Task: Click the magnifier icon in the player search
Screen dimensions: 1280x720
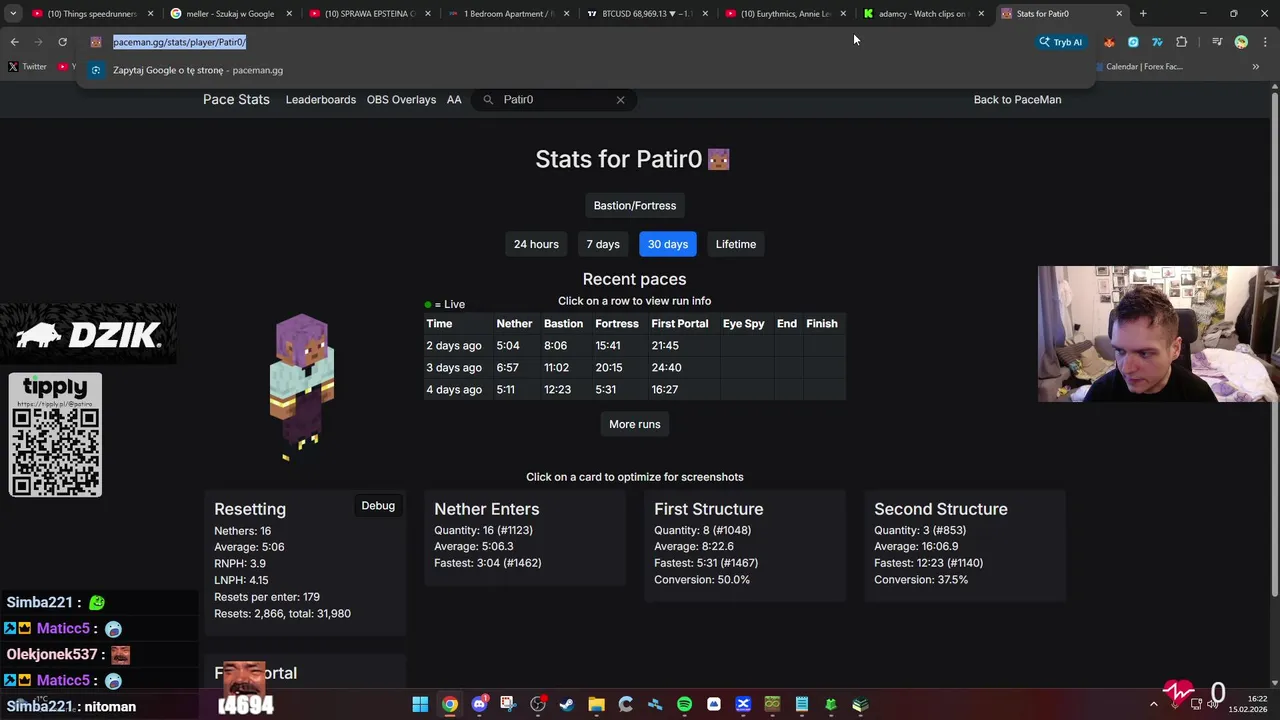Action: [488, 100]
